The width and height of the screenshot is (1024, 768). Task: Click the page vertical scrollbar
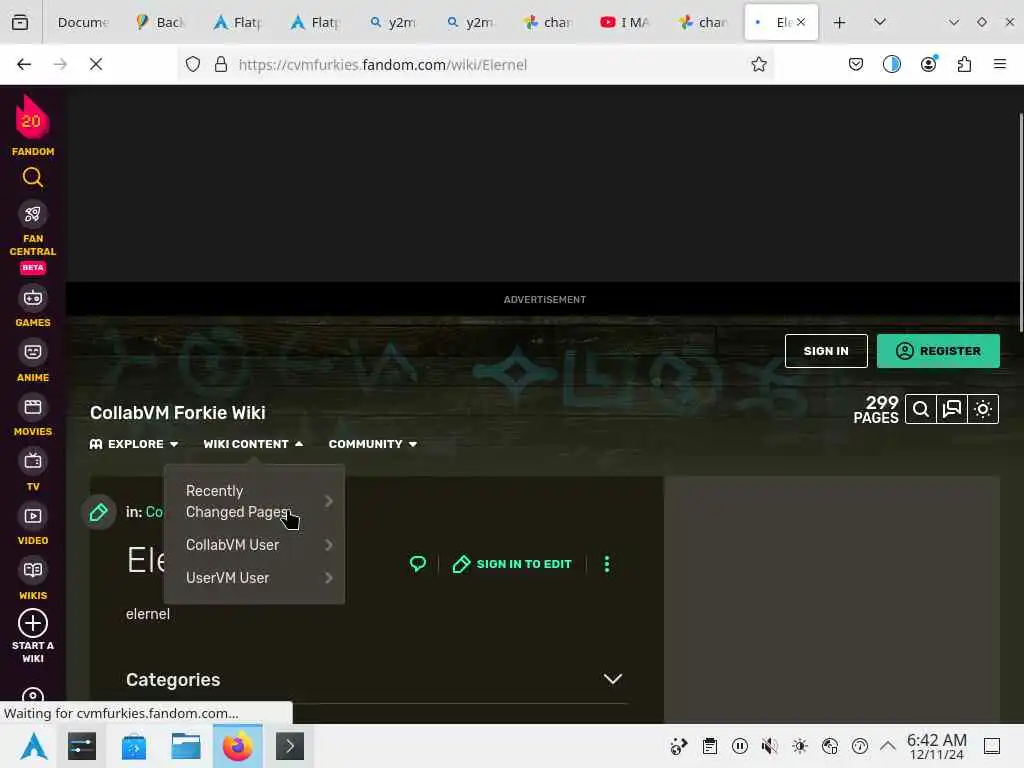click(1020, 222)
